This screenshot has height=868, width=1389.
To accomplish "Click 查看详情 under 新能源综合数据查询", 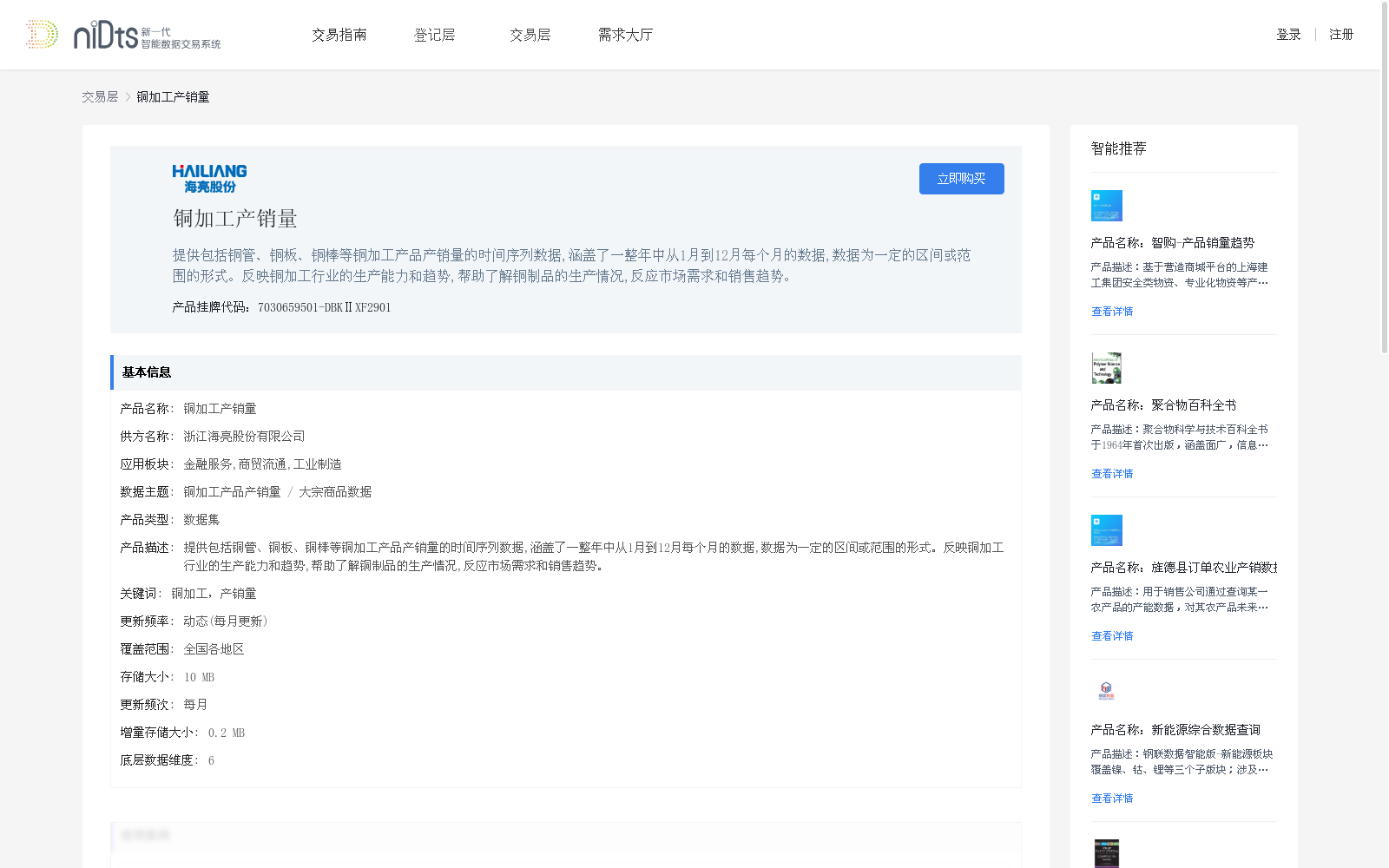I will (x=1112, y=799).
